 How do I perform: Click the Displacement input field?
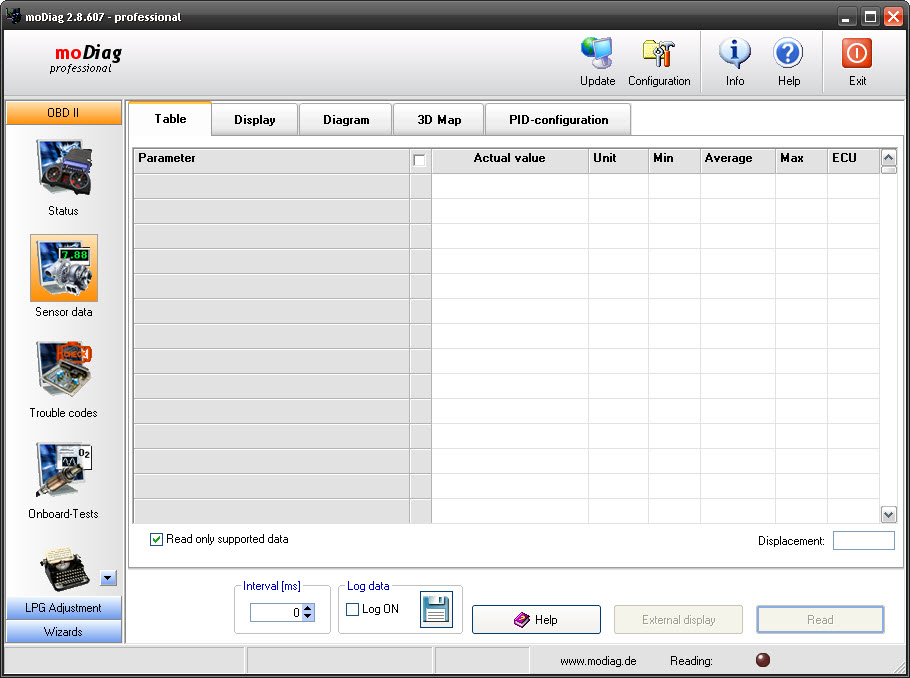(x=863, y=541)
